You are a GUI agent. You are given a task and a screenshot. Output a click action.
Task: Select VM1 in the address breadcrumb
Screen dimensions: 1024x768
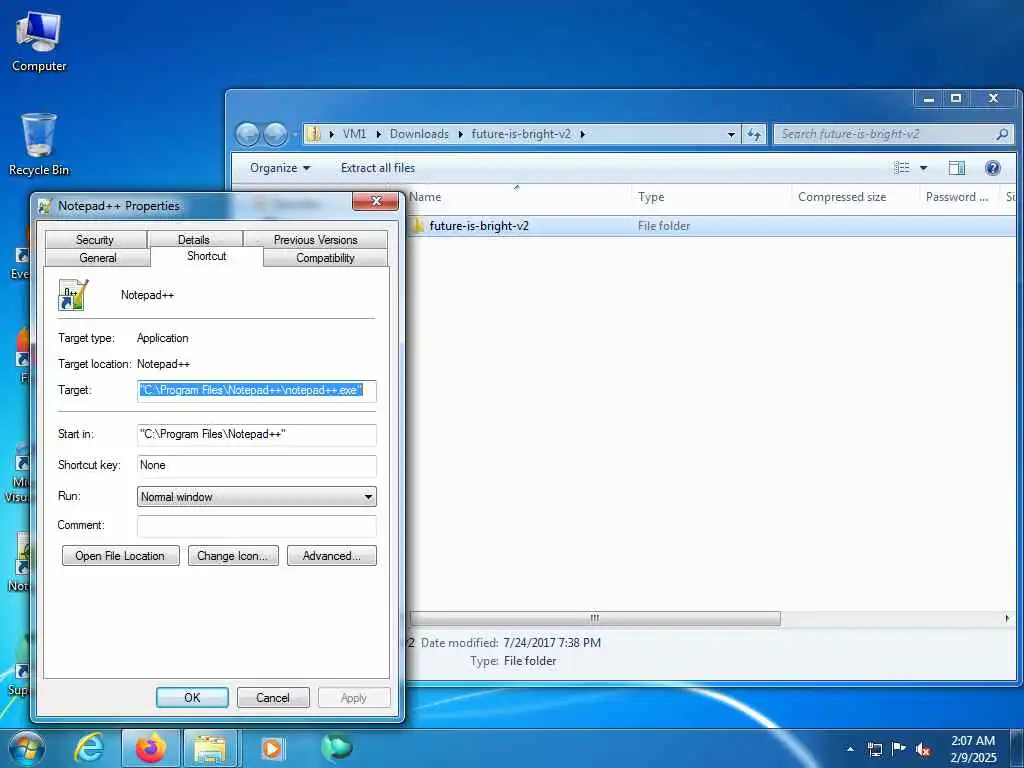tap(355, 134)
